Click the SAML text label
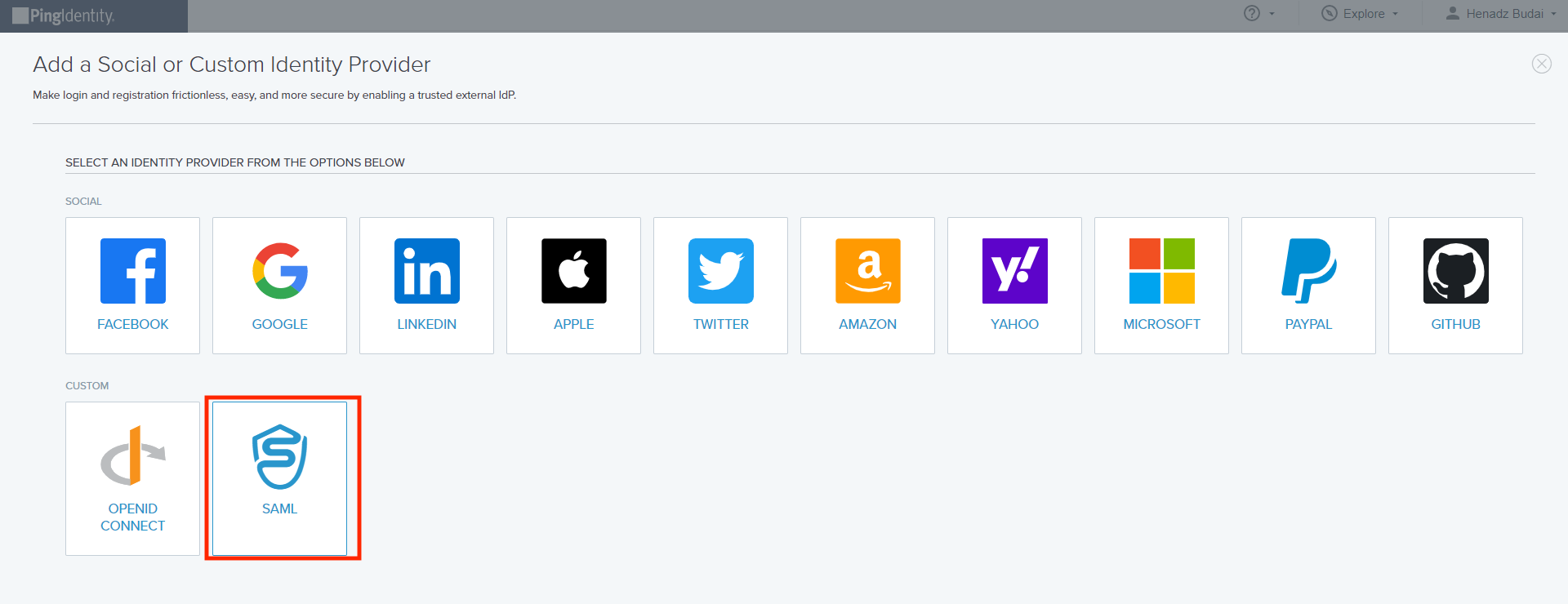The width and height of the screenshot is (1568, 604). coord(279,509)
